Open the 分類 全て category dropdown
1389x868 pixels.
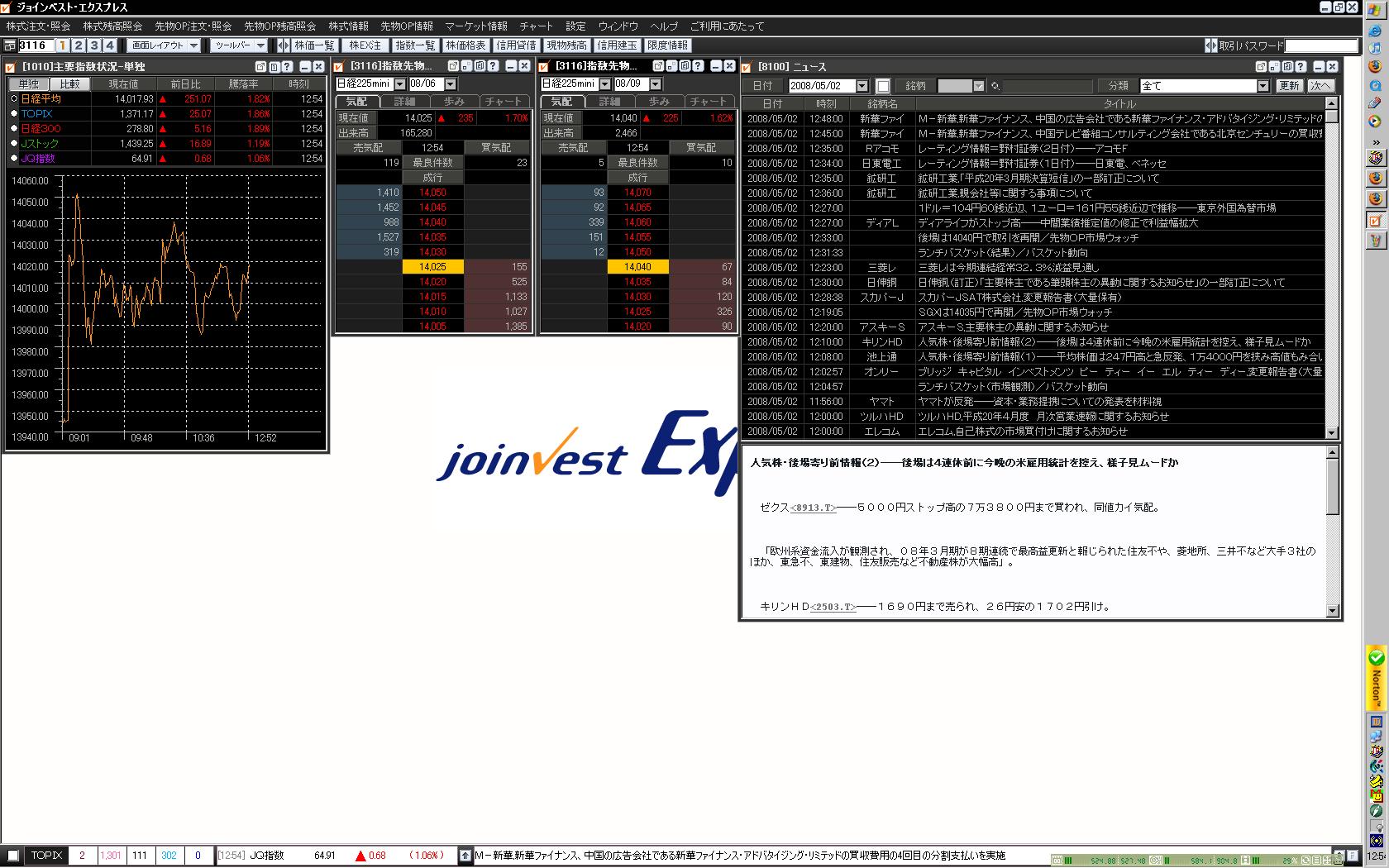click(x=1263, y=86)
